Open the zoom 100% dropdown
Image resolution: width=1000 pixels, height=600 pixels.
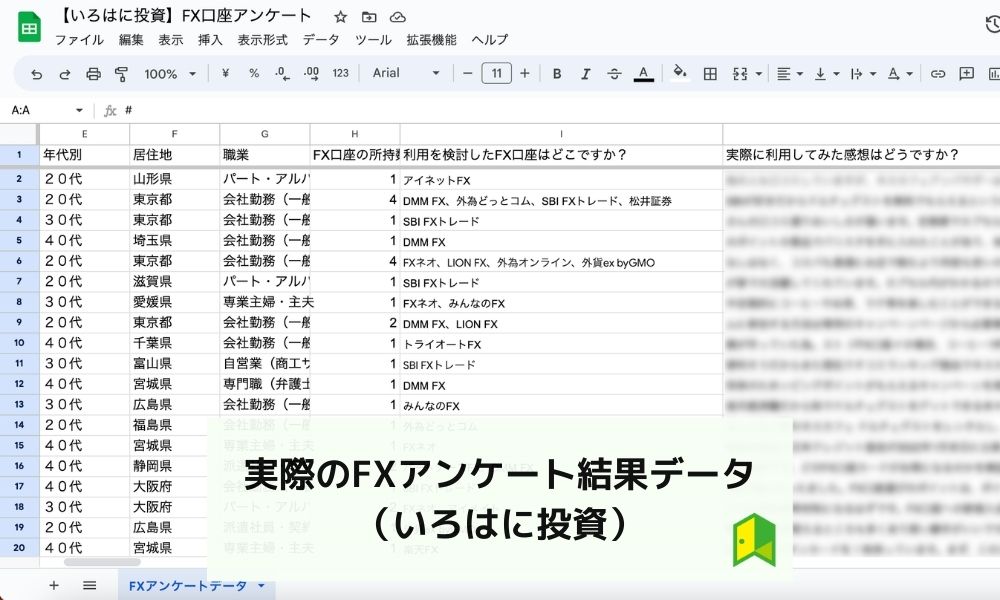pos(170,74)
